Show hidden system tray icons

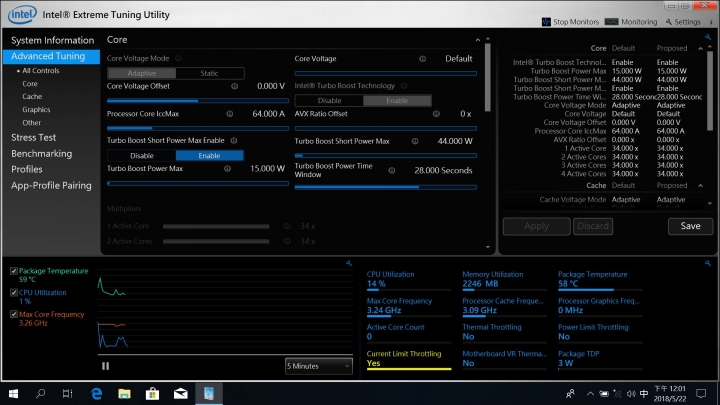click(590, 394)
